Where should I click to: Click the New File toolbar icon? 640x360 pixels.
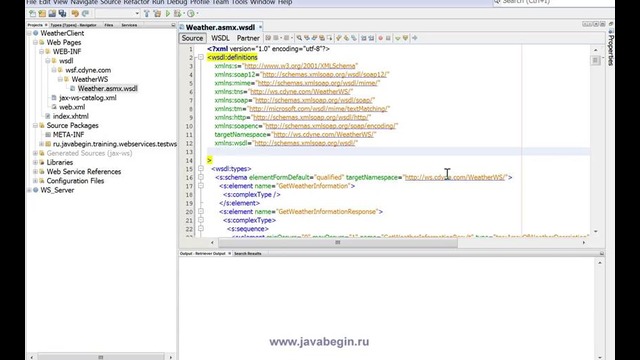pyautogui.click(x=32, y=13)
